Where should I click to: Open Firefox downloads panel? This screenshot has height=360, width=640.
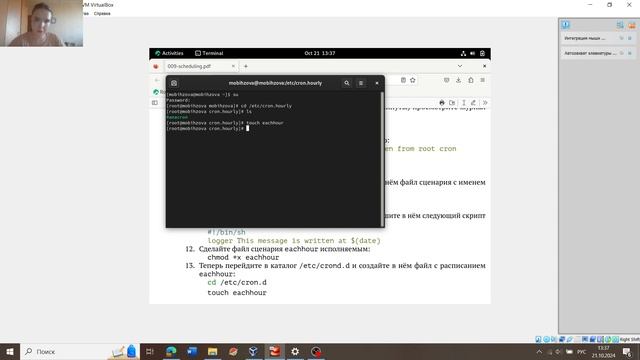pos(458,80)
